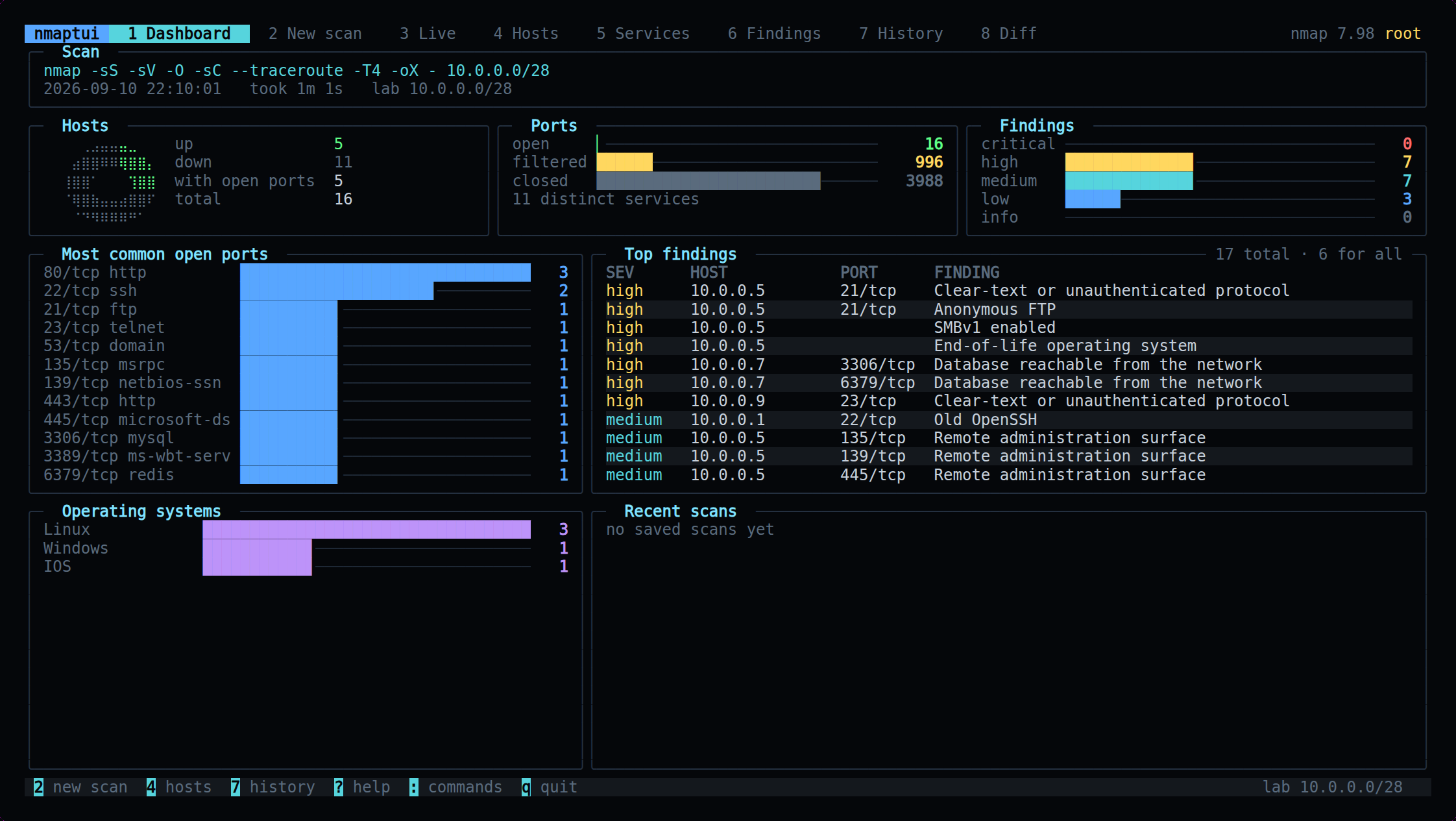Switch to the New scan tab
This screenshot has width=1456, height=821.
(315, 34)
